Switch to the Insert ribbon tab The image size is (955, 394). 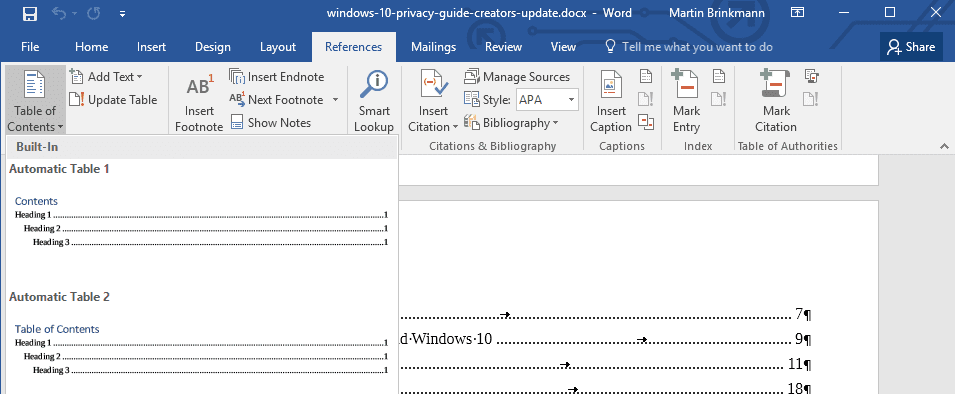tap(151, 47)
